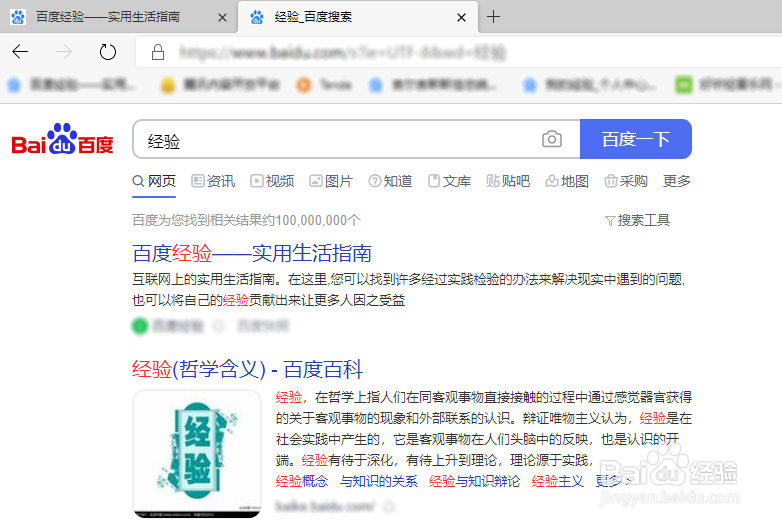Open the 贴吧 category
Image resolution: width=782 pixels, height=524 pixels.
[x=508, y=181]
